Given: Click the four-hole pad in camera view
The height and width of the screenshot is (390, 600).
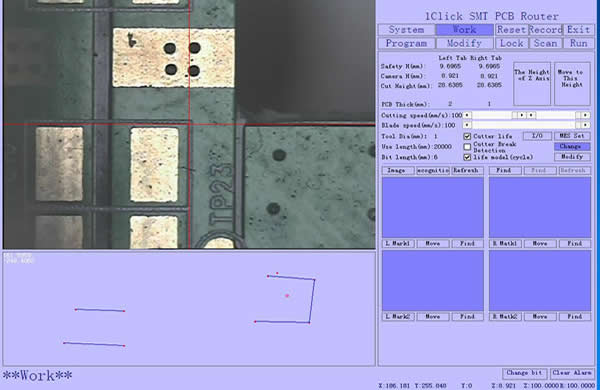Looking at the screenshot, I should point(173,58).
